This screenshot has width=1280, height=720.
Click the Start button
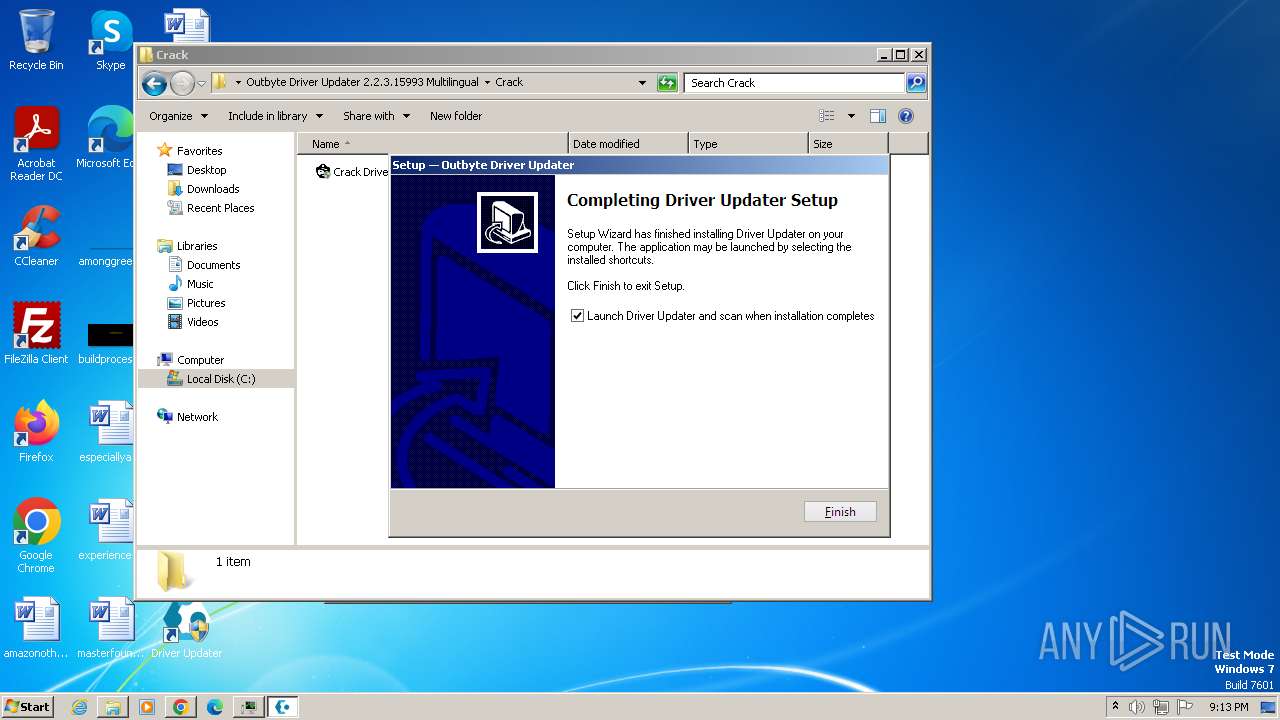point(28,706)
